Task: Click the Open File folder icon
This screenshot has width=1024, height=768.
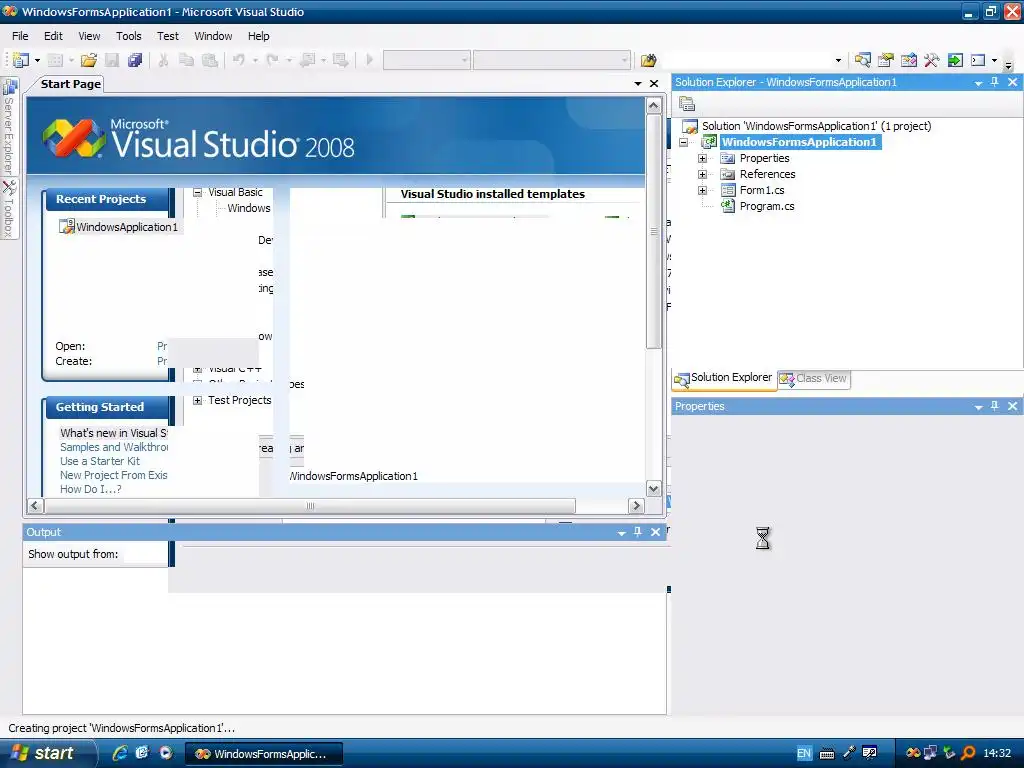Action: (88, 60)
